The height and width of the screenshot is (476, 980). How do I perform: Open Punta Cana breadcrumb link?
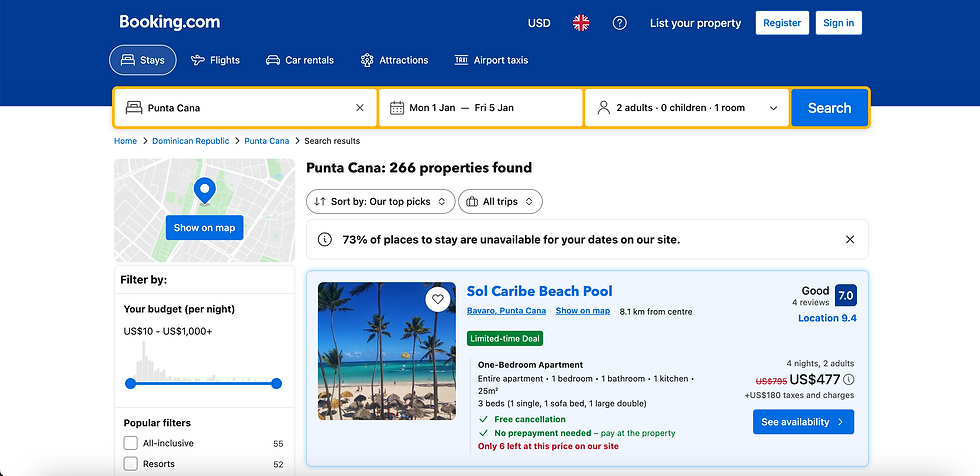point(267,141)
